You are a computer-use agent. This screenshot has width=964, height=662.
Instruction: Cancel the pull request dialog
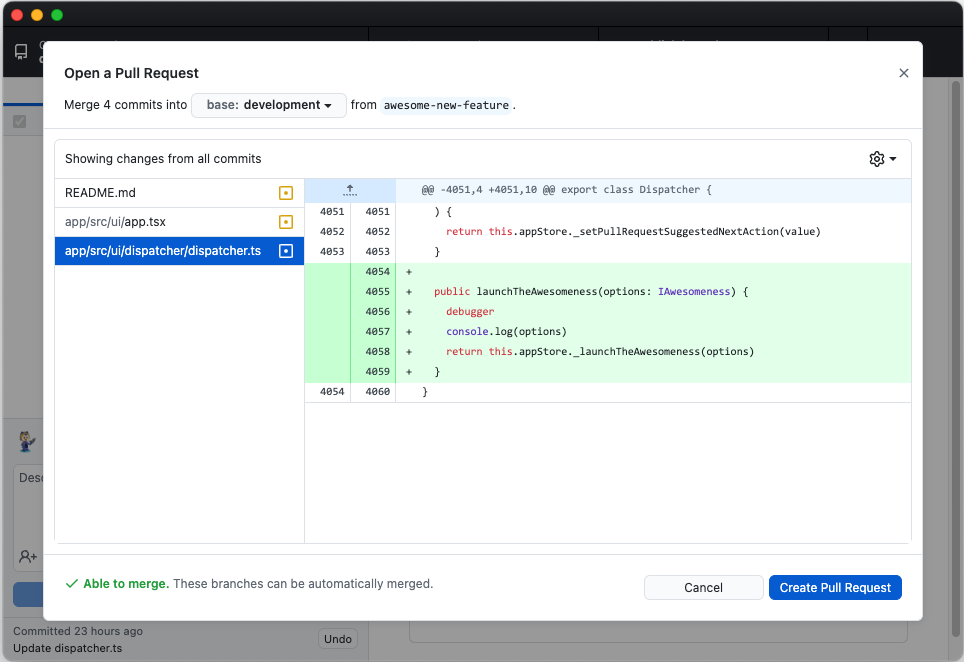(703, 587)
